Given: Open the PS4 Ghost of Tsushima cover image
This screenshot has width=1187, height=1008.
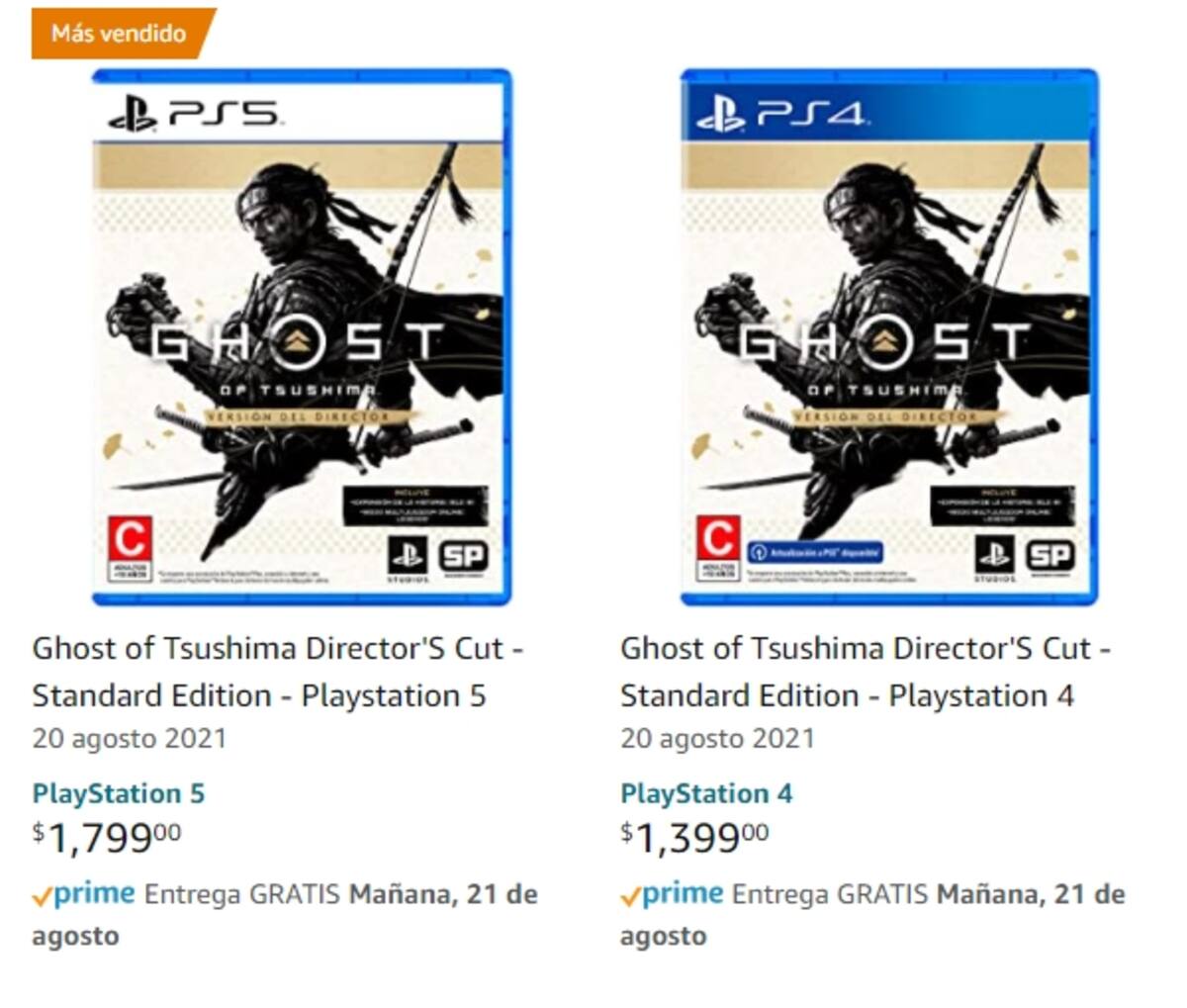Looking at the screenshot, I should click(889, 336).
